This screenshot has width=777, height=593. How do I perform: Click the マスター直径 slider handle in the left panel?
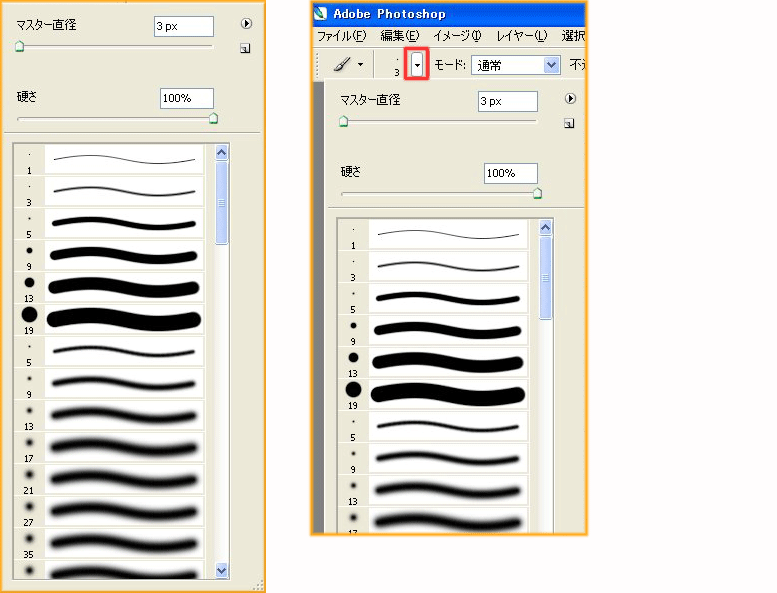coord(19,47)
